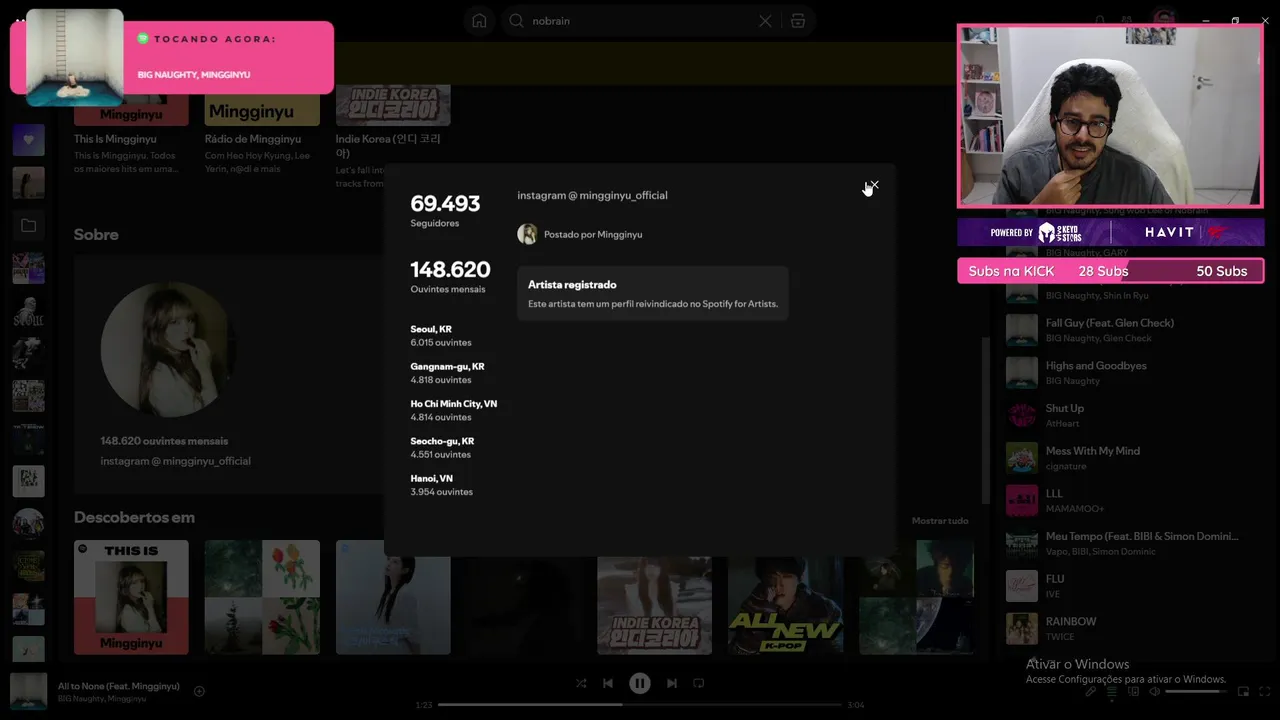
Task: Skip to previous track
Action: (x=608, y=683)
